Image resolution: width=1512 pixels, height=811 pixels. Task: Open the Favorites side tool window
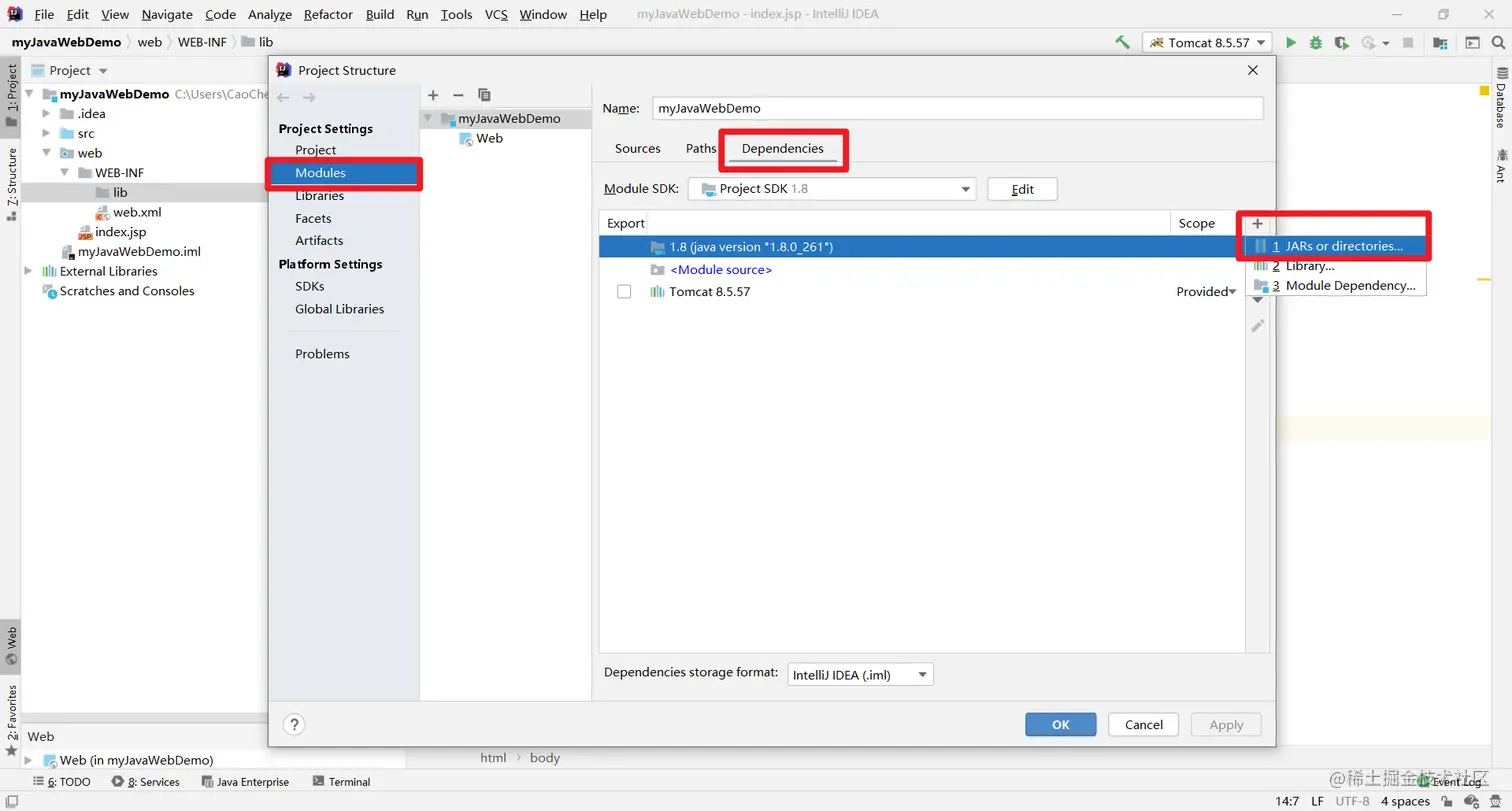[x=12, y=720]
